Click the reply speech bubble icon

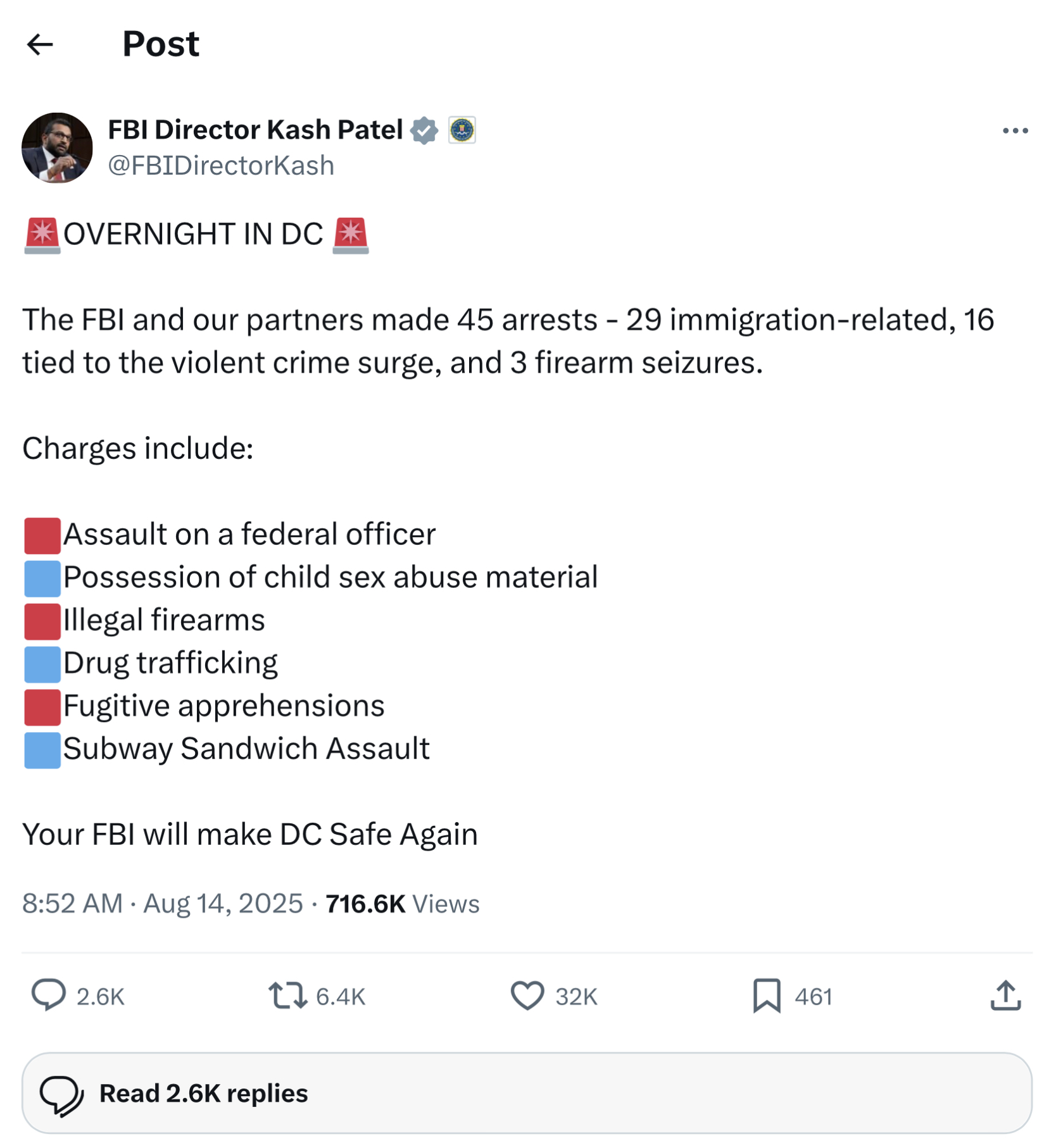[x=49, y=995]
